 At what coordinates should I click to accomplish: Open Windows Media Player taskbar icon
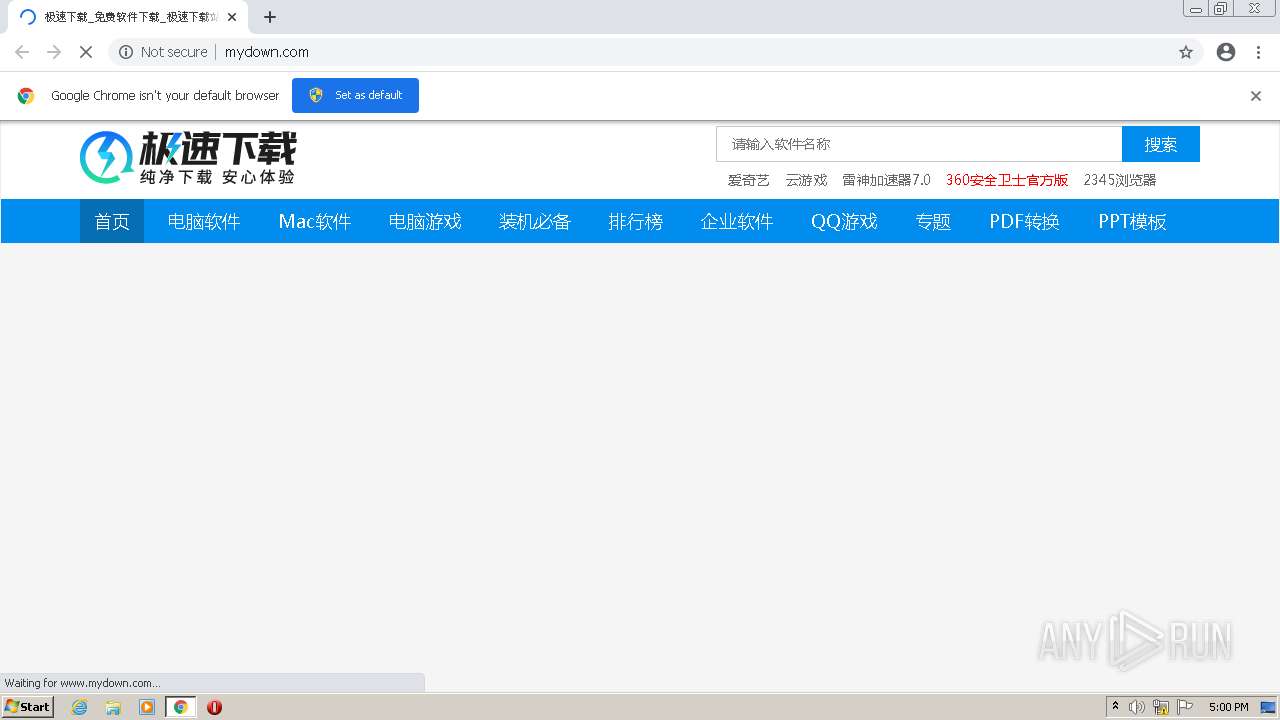click(x=147, y=707)
